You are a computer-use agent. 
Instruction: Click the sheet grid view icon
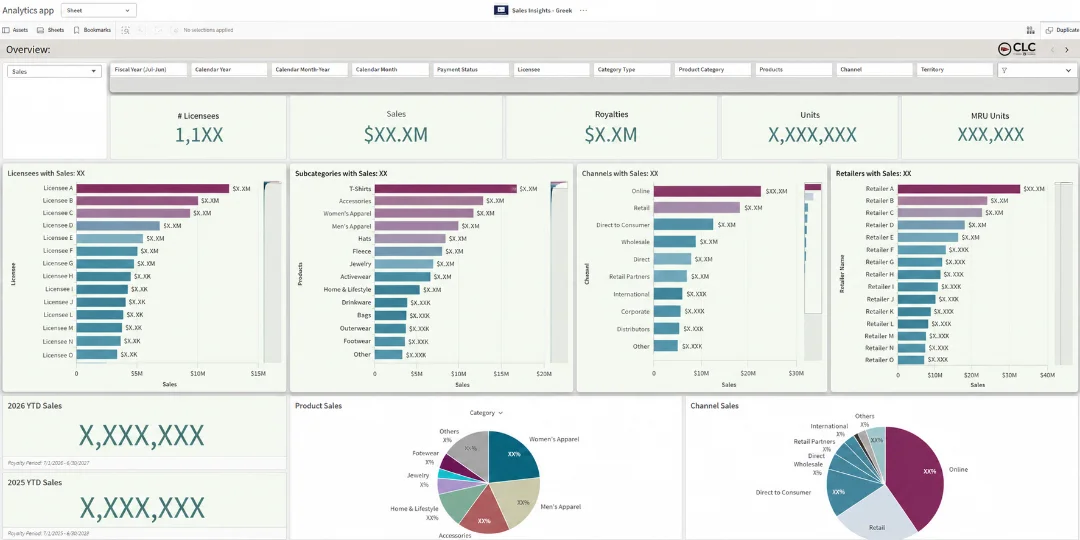[x=1030, y=30]
